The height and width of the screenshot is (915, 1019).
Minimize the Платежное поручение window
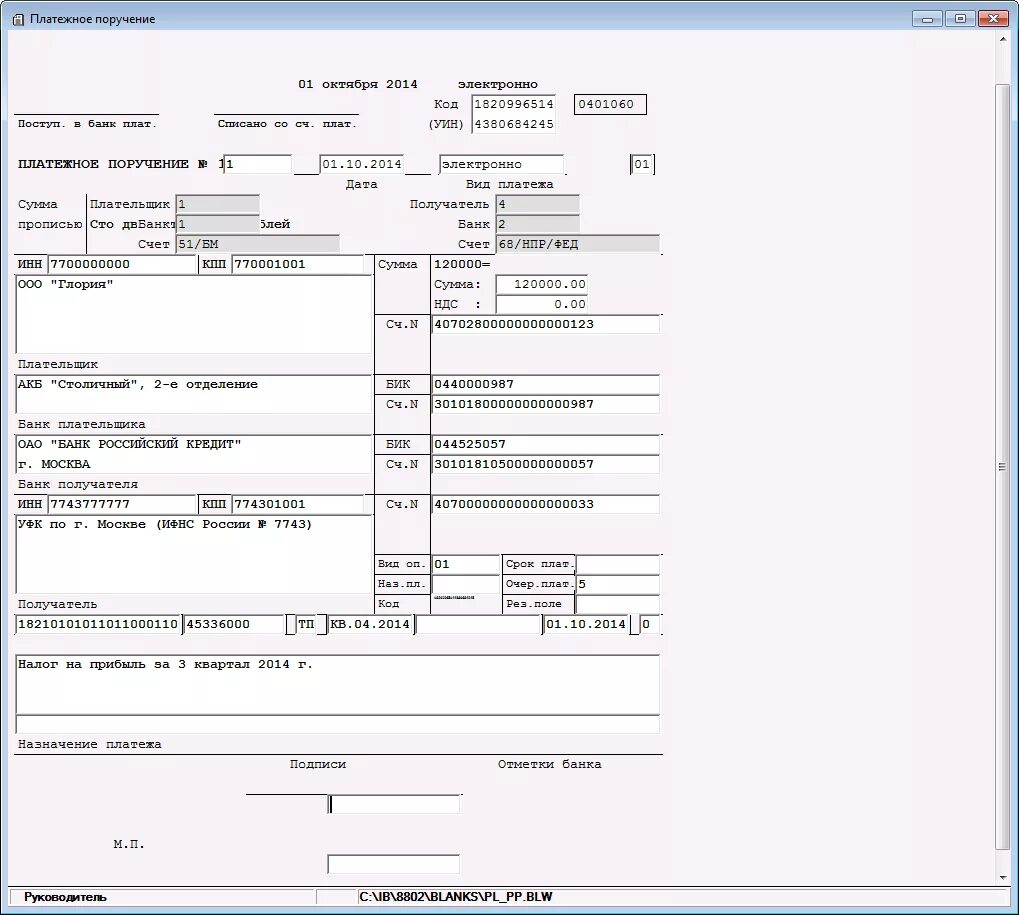click(927, 19)
